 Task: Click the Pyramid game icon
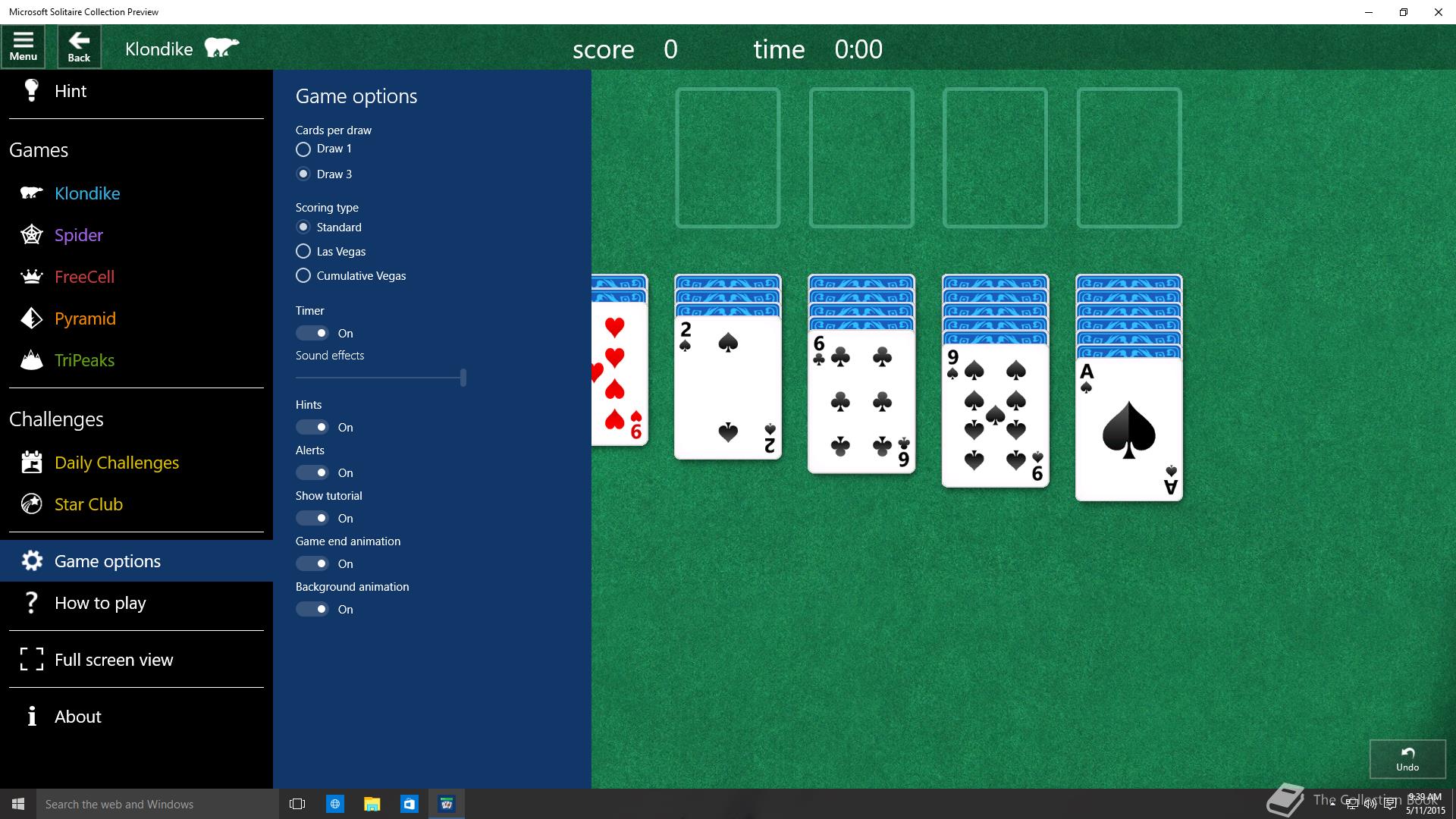pyautogui.click(x=31, y=318)
